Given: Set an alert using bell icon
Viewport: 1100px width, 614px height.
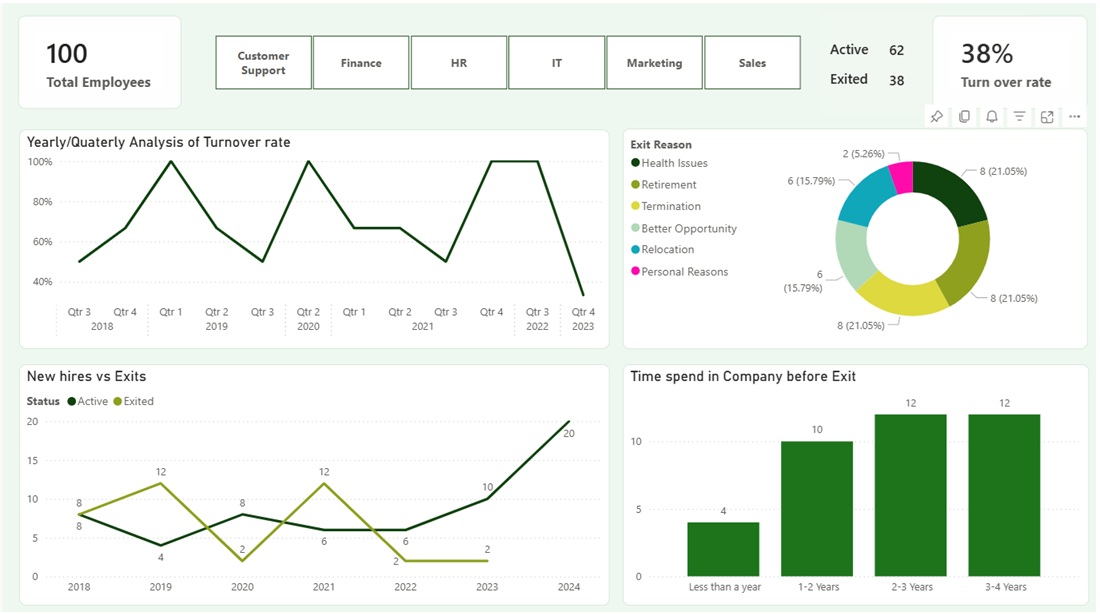Looking at the screenshot, I should pos(991,117).
